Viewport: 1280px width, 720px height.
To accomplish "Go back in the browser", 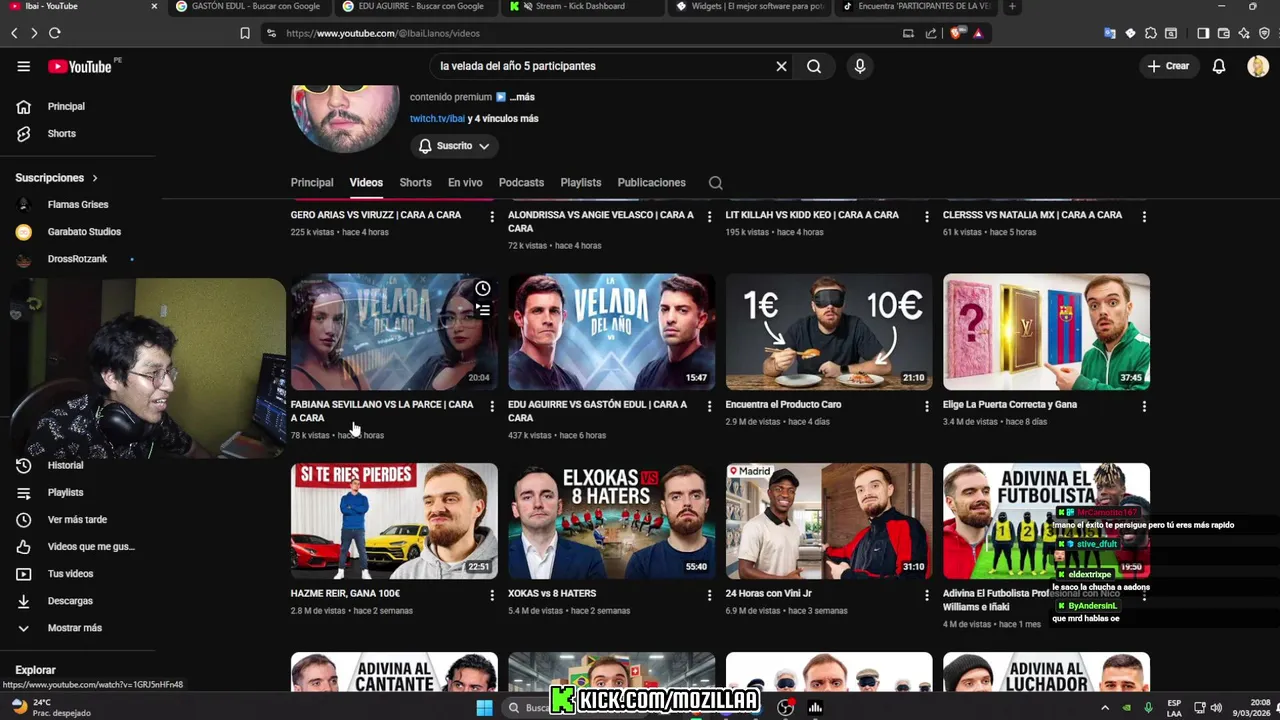I will tap(14, 33).
